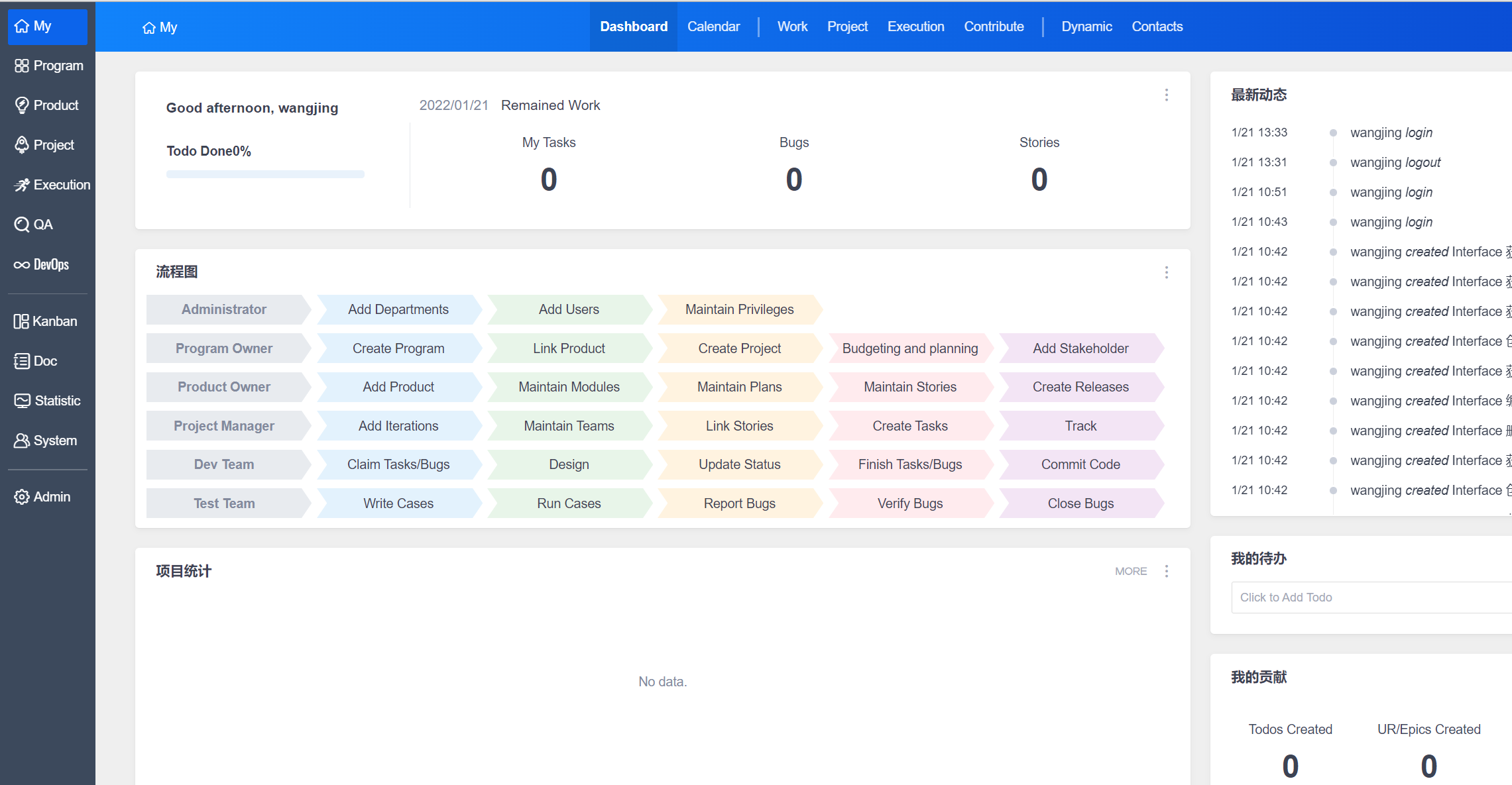
Task: Open the Kanban board sidebar icon
Action: pyautogui.click(x=21, y=321)
